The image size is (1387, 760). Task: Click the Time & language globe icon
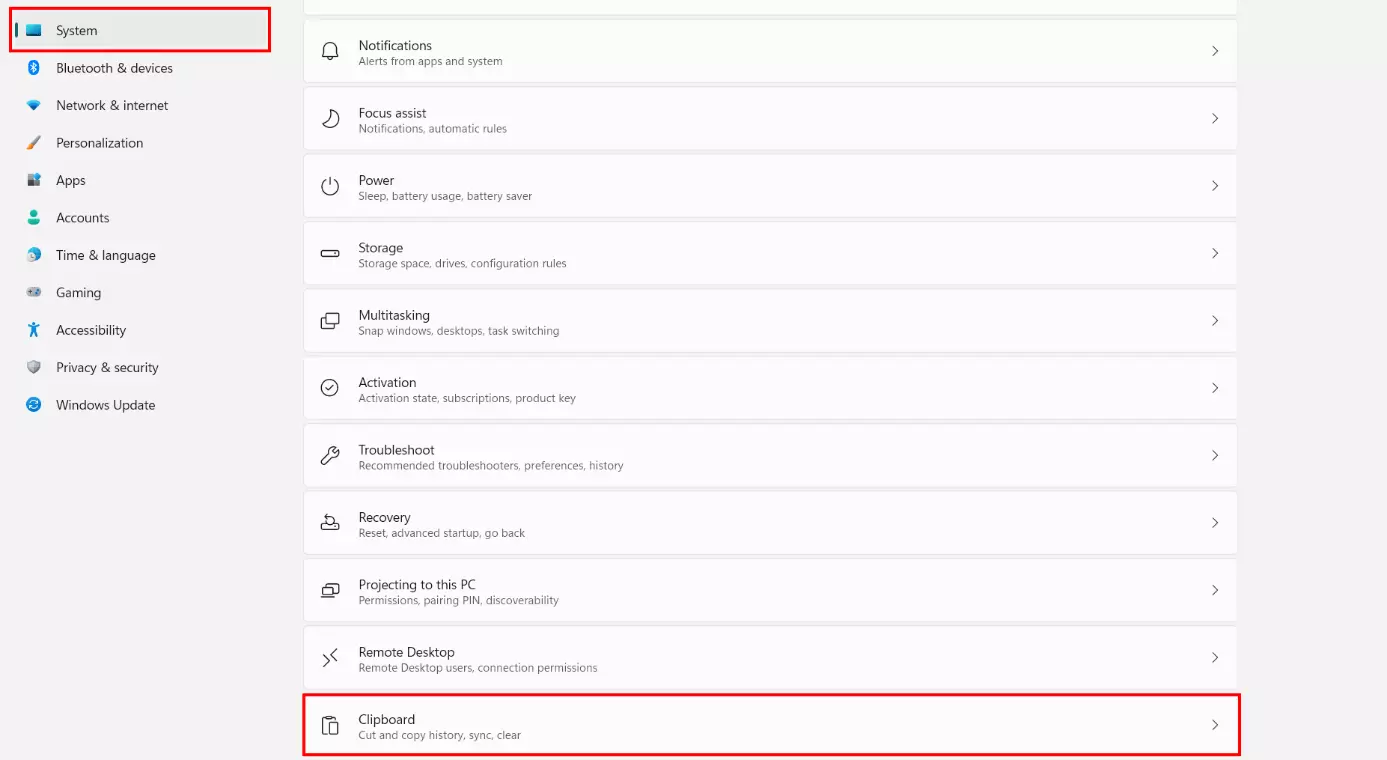pyautogui.click(x=34, y=255)
